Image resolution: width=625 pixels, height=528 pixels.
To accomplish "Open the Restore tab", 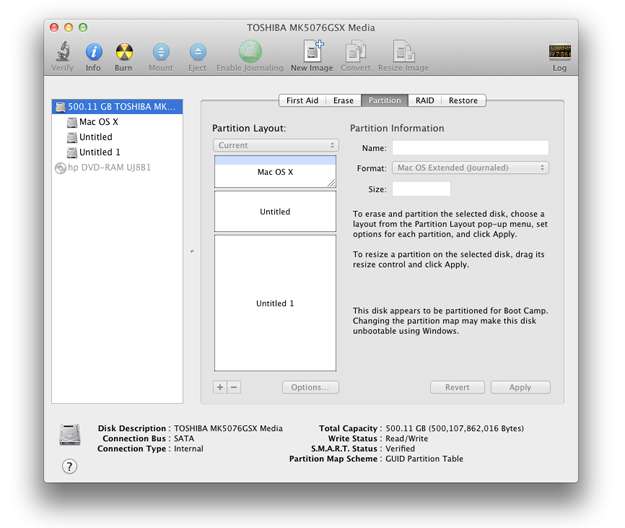I will [x=462, y=101].
